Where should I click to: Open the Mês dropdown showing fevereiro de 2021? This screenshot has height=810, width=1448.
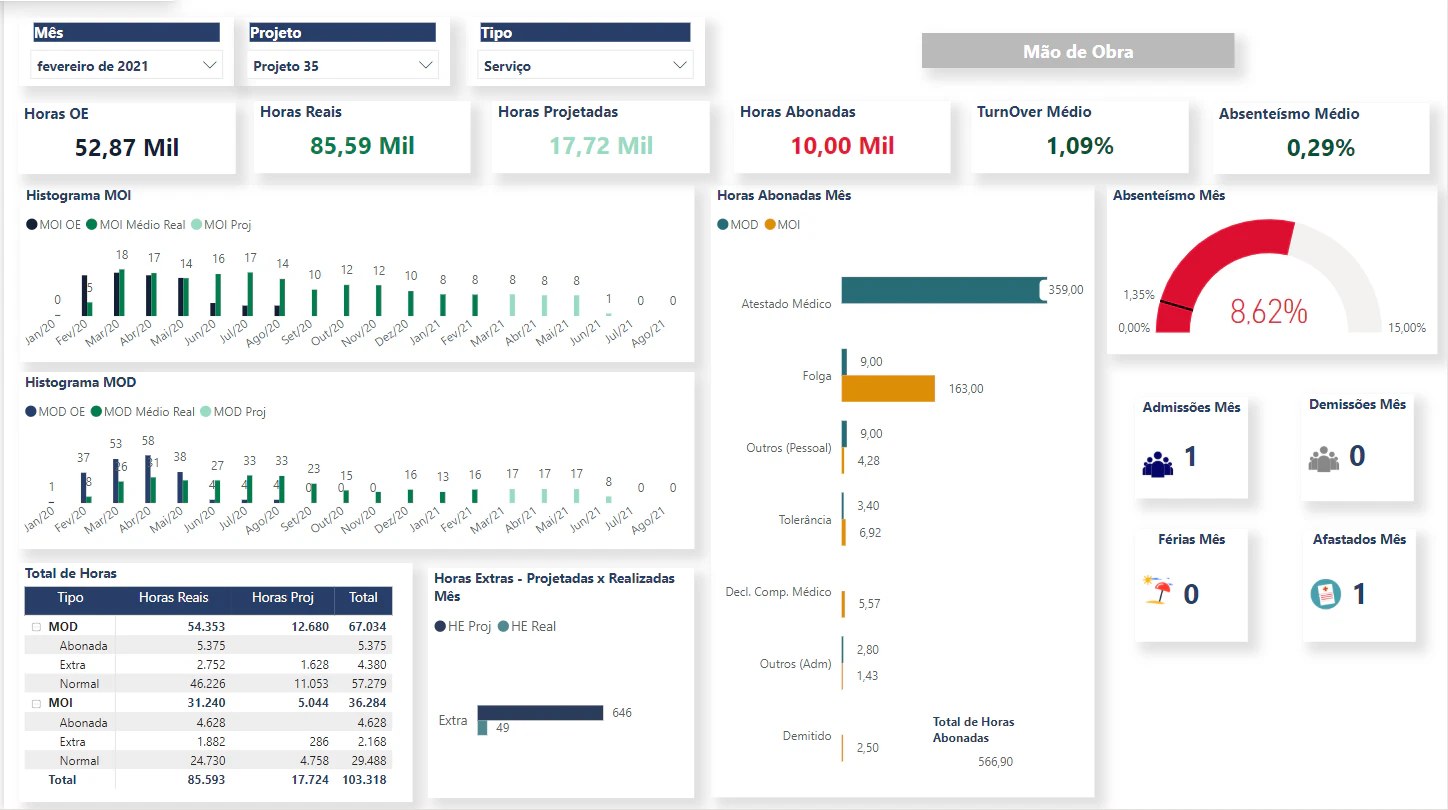[x=126, y=66]
